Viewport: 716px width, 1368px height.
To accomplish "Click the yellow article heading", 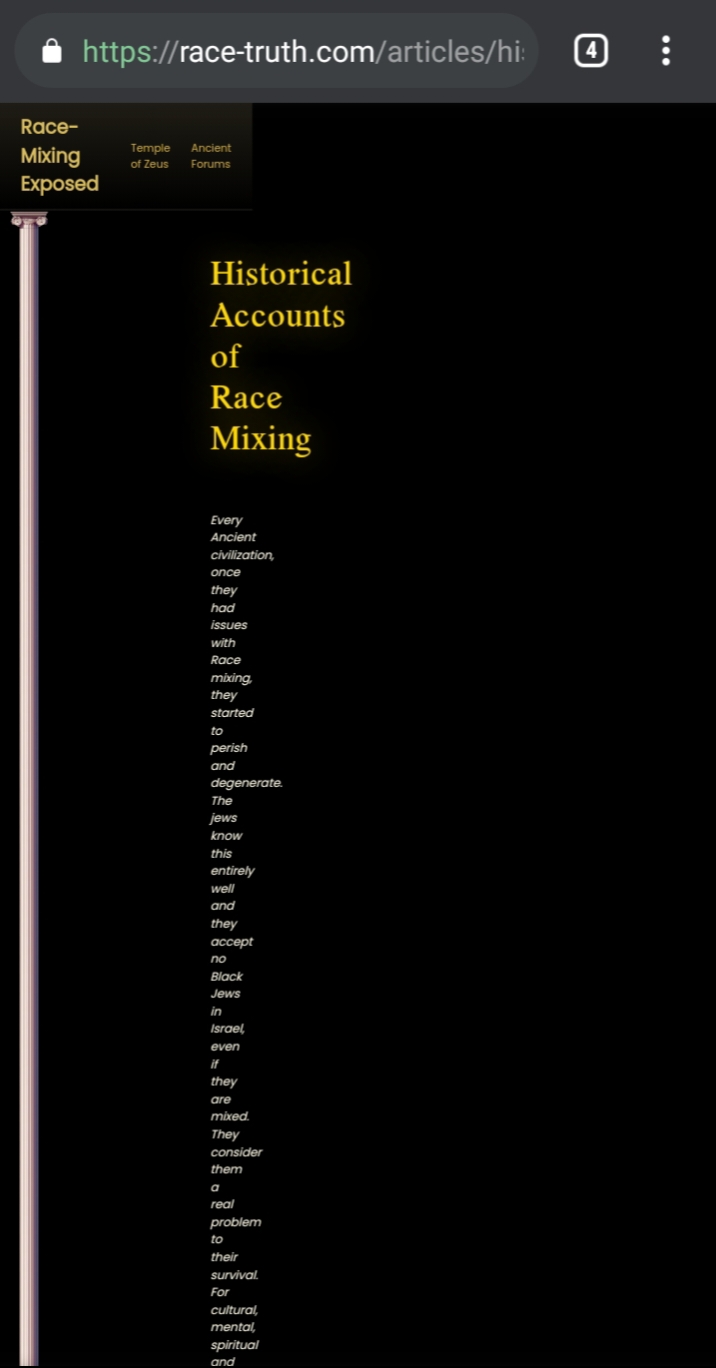I will click(280, 356).
